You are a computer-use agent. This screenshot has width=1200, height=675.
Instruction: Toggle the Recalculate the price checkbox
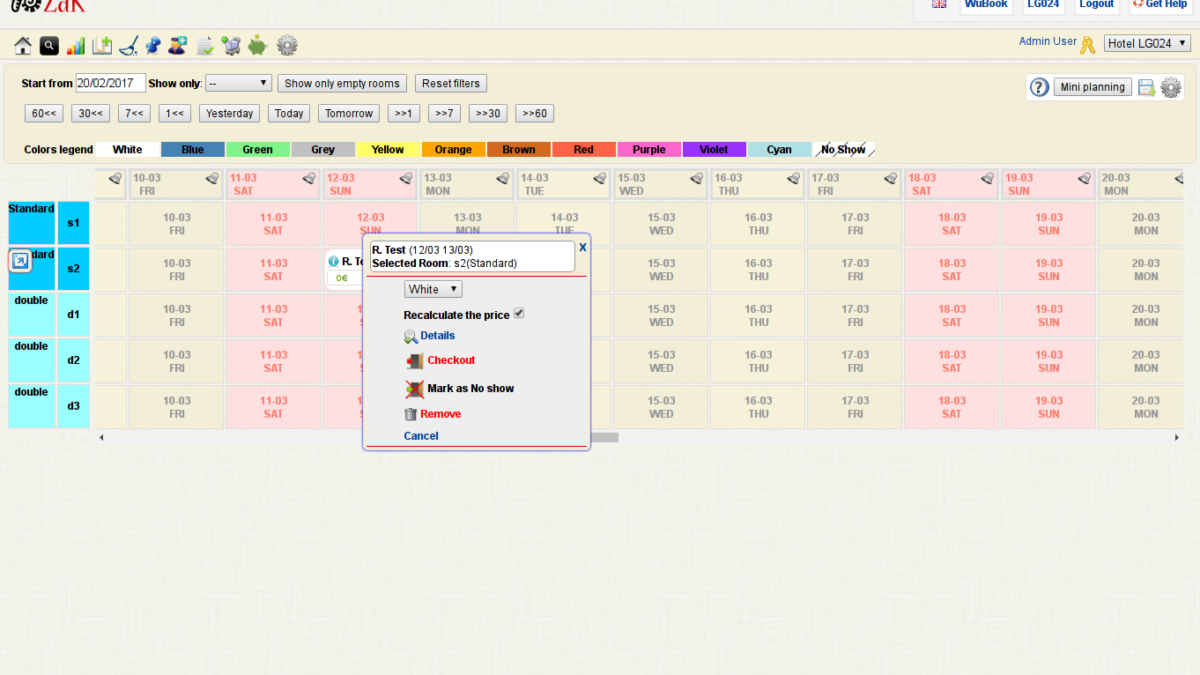[x=519, y=314]
